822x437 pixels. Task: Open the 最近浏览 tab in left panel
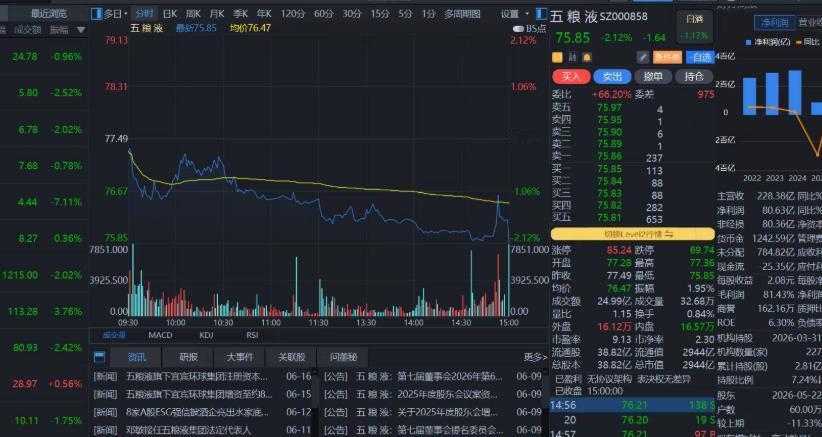pyautogui.click(x=49, y=14)
